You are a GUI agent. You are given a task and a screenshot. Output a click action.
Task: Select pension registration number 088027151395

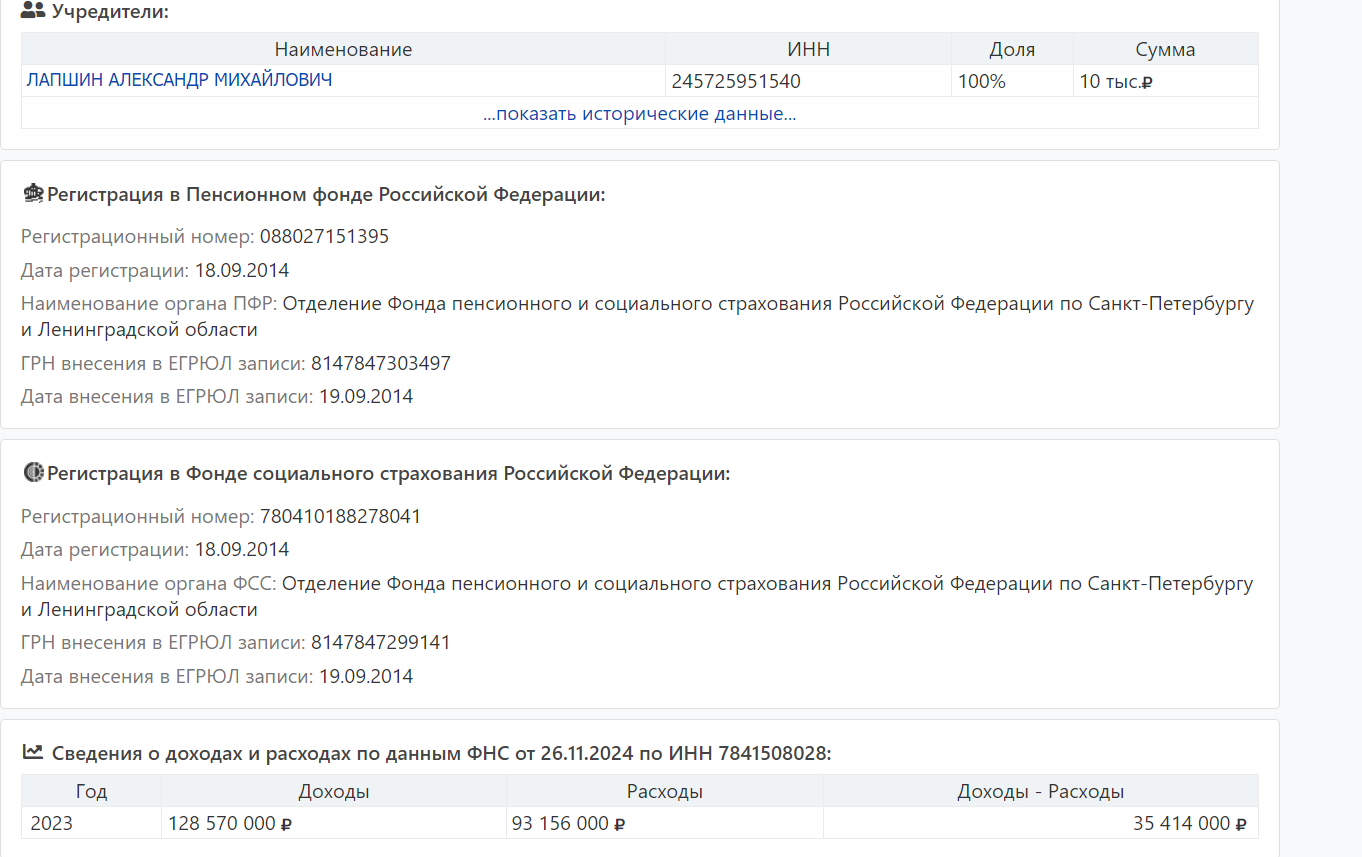point(324,237)
